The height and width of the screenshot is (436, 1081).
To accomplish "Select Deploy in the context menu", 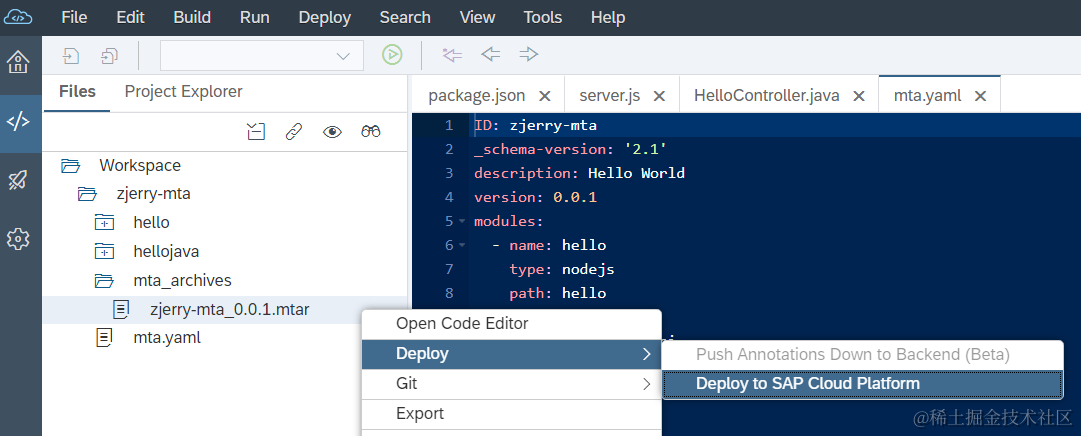I will click(512, 353).
